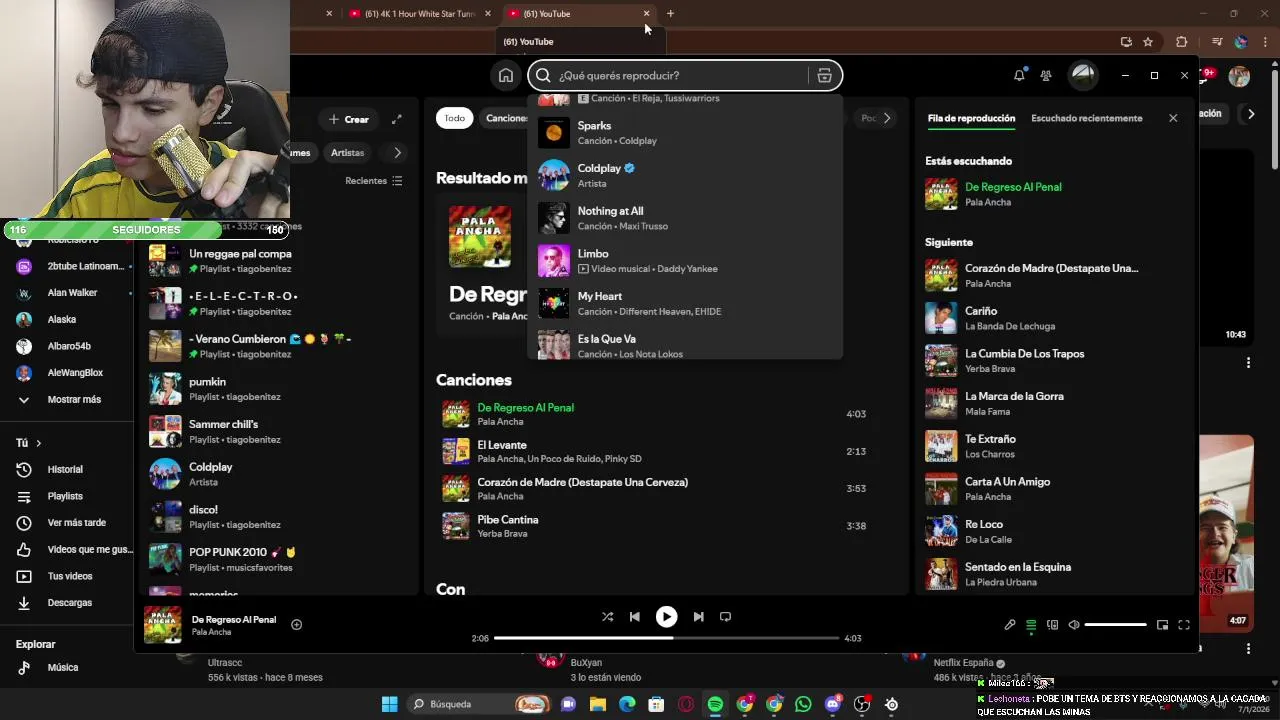Open Spotify notifications bell
Viewport: 1280px width, 720px height.
(1019, 75)
